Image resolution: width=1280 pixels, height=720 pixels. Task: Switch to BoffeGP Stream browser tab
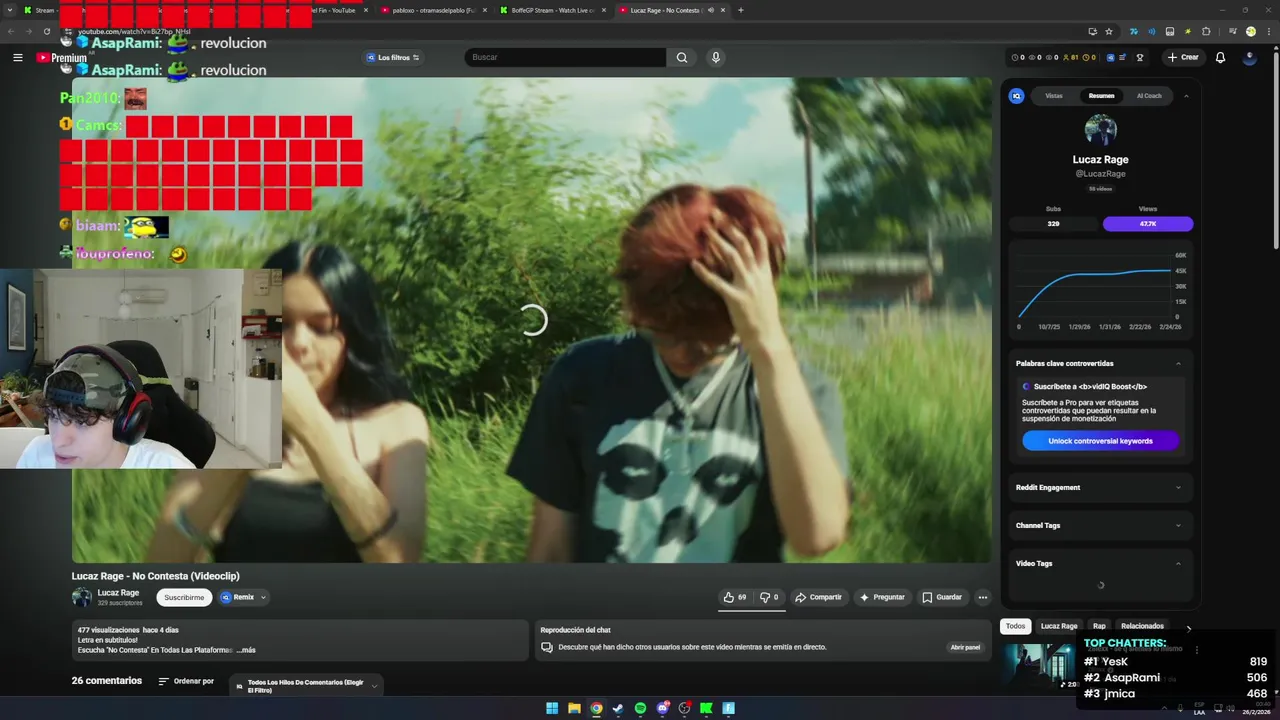pos(553,10)
